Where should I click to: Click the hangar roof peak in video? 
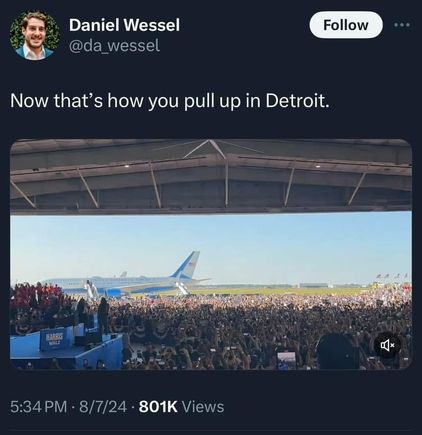point(209,147)
